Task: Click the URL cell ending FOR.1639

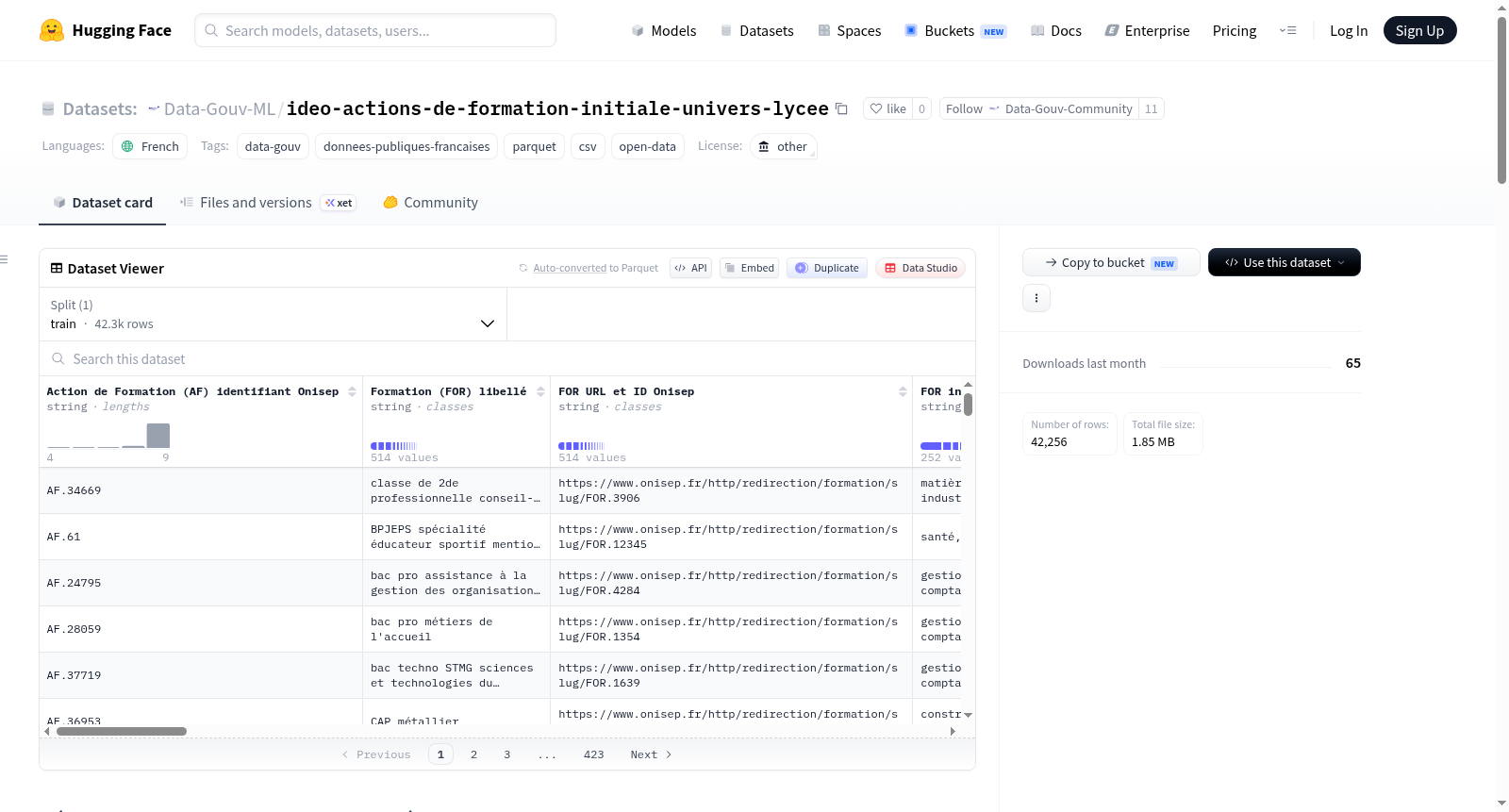Action: (x=732, y=675)
